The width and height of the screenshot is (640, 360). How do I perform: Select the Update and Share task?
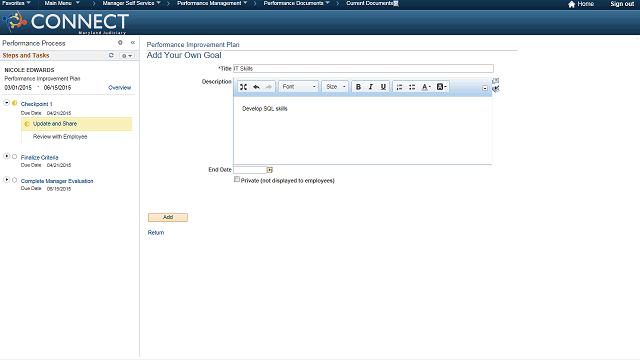coord(76,124)
